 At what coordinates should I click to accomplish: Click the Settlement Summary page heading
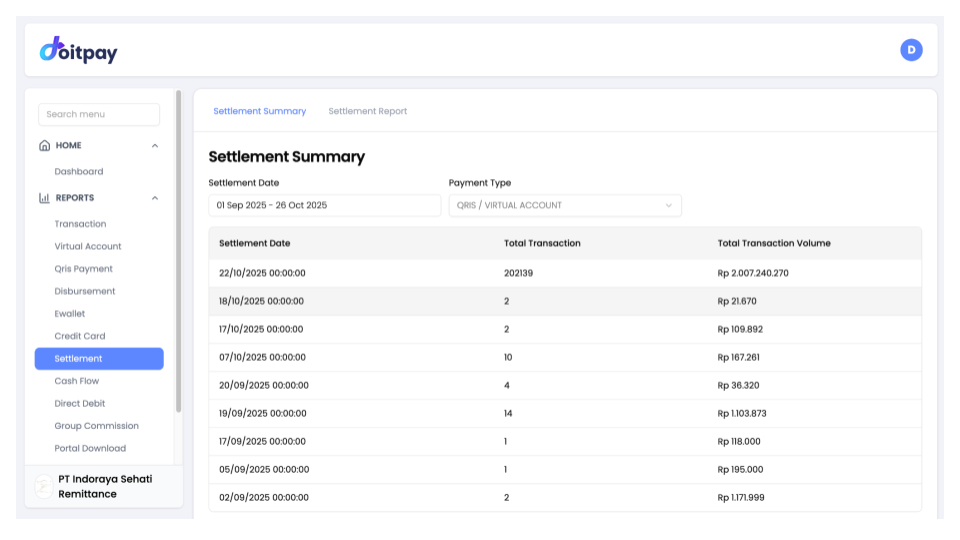click(287, 157)
